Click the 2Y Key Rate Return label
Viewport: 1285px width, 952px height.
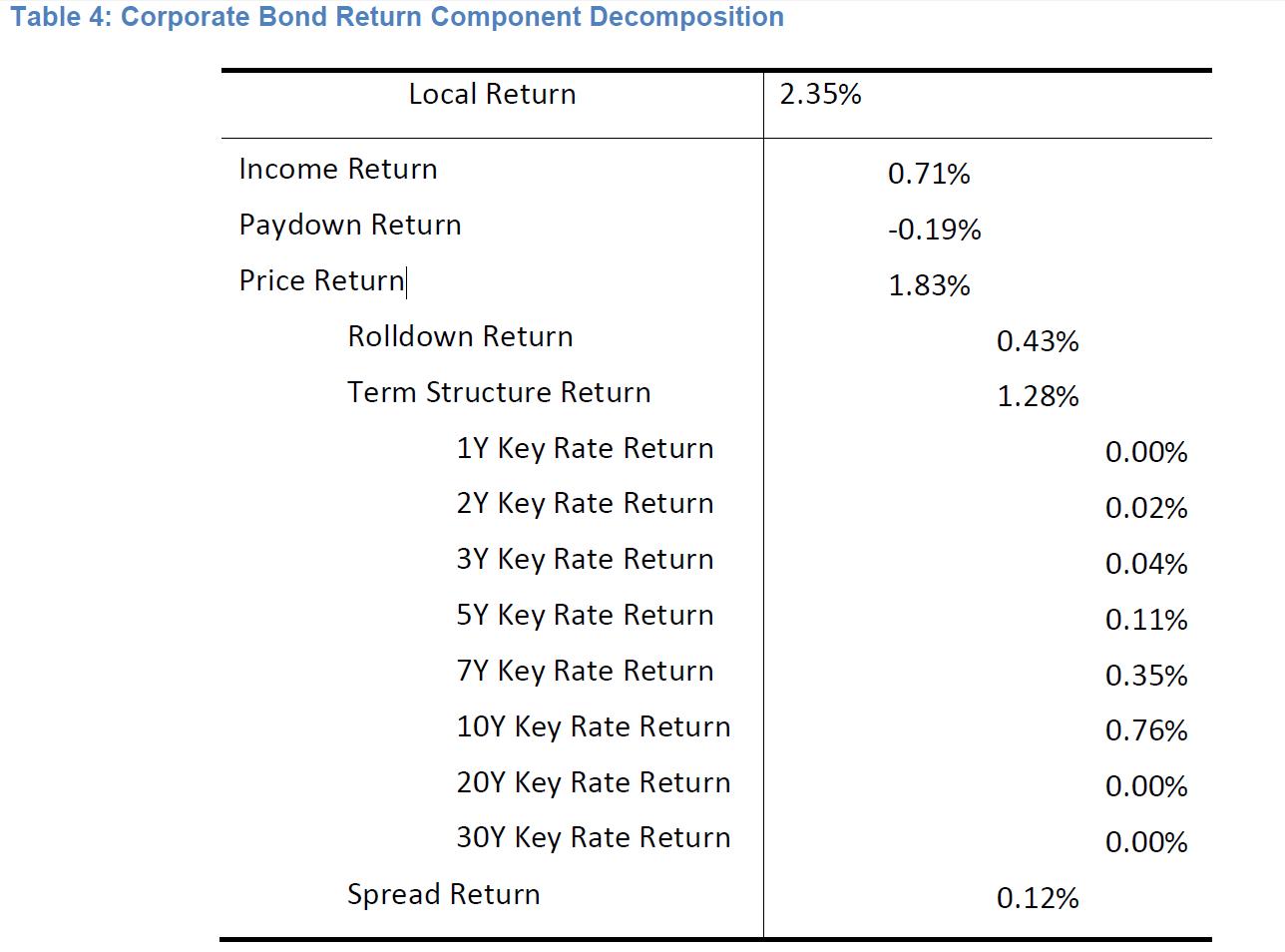point(585,504)
